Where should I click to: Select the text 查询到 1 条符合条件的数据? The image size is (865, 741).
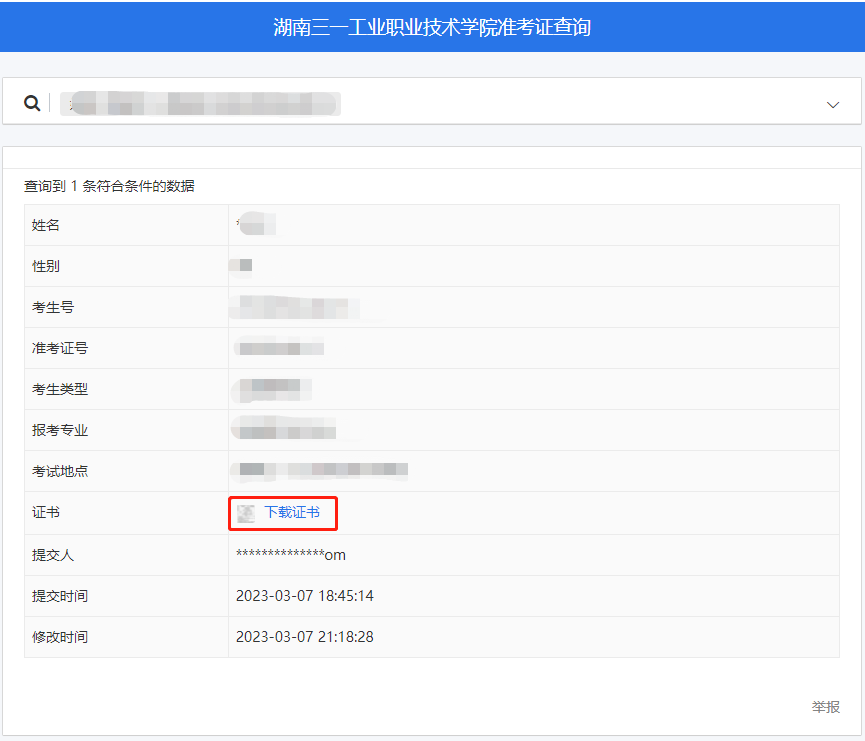click(x=109, y=186)
